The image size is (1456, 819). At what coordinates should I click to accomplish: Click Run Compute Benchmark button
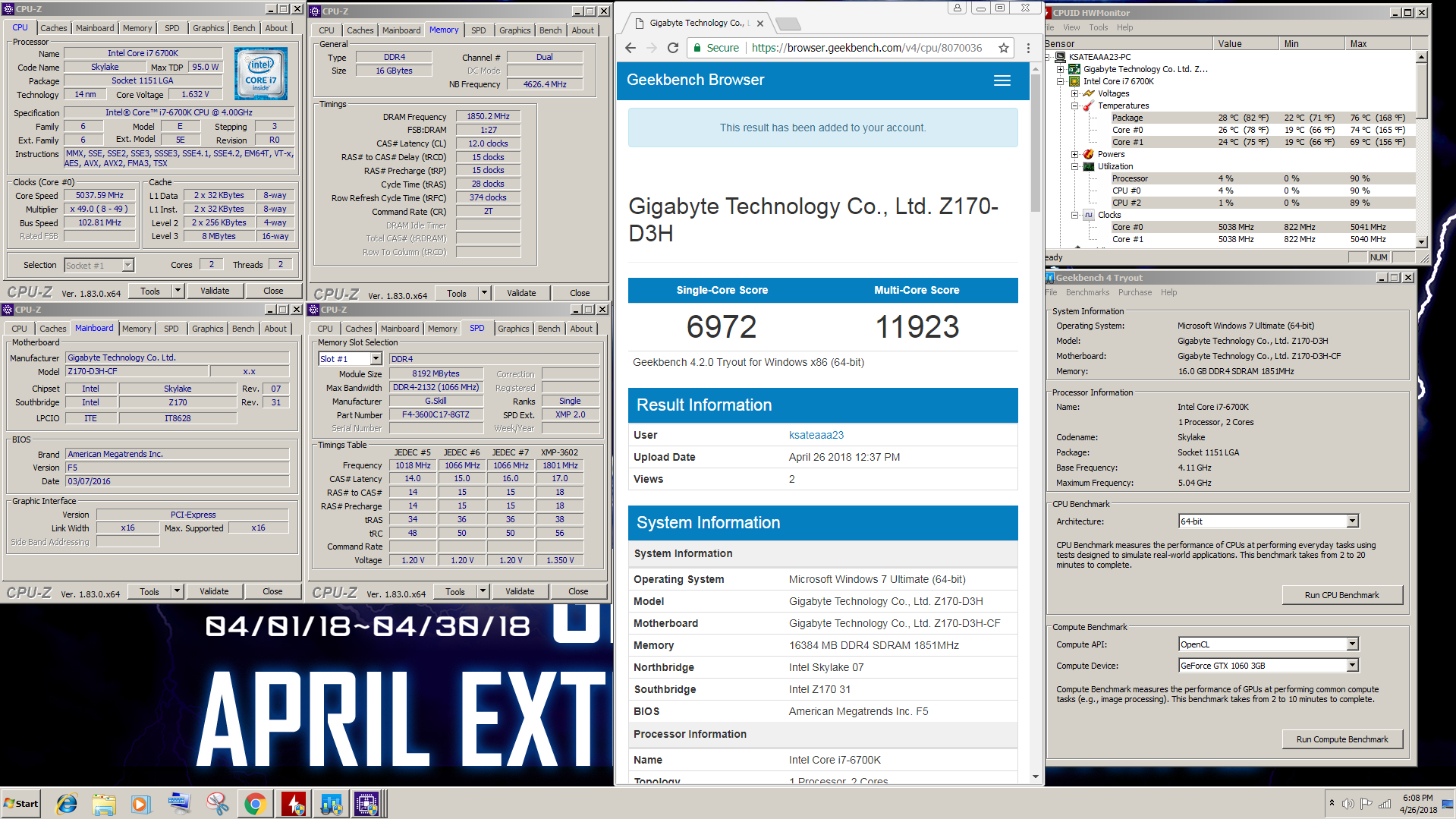[x=1341, y=739]
